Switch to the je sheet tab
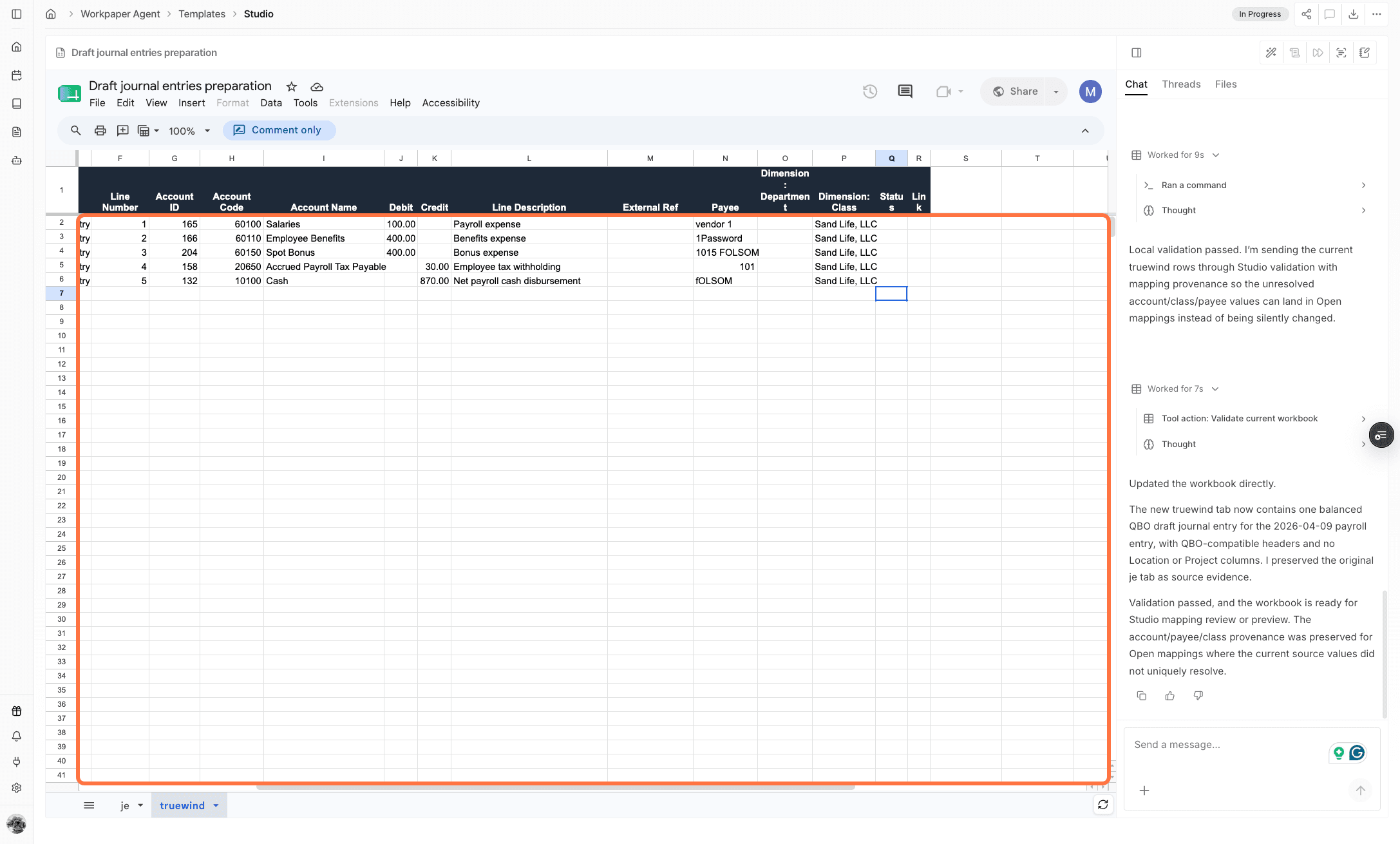This screenshot has height=844, width=1400. click(124, 805)
